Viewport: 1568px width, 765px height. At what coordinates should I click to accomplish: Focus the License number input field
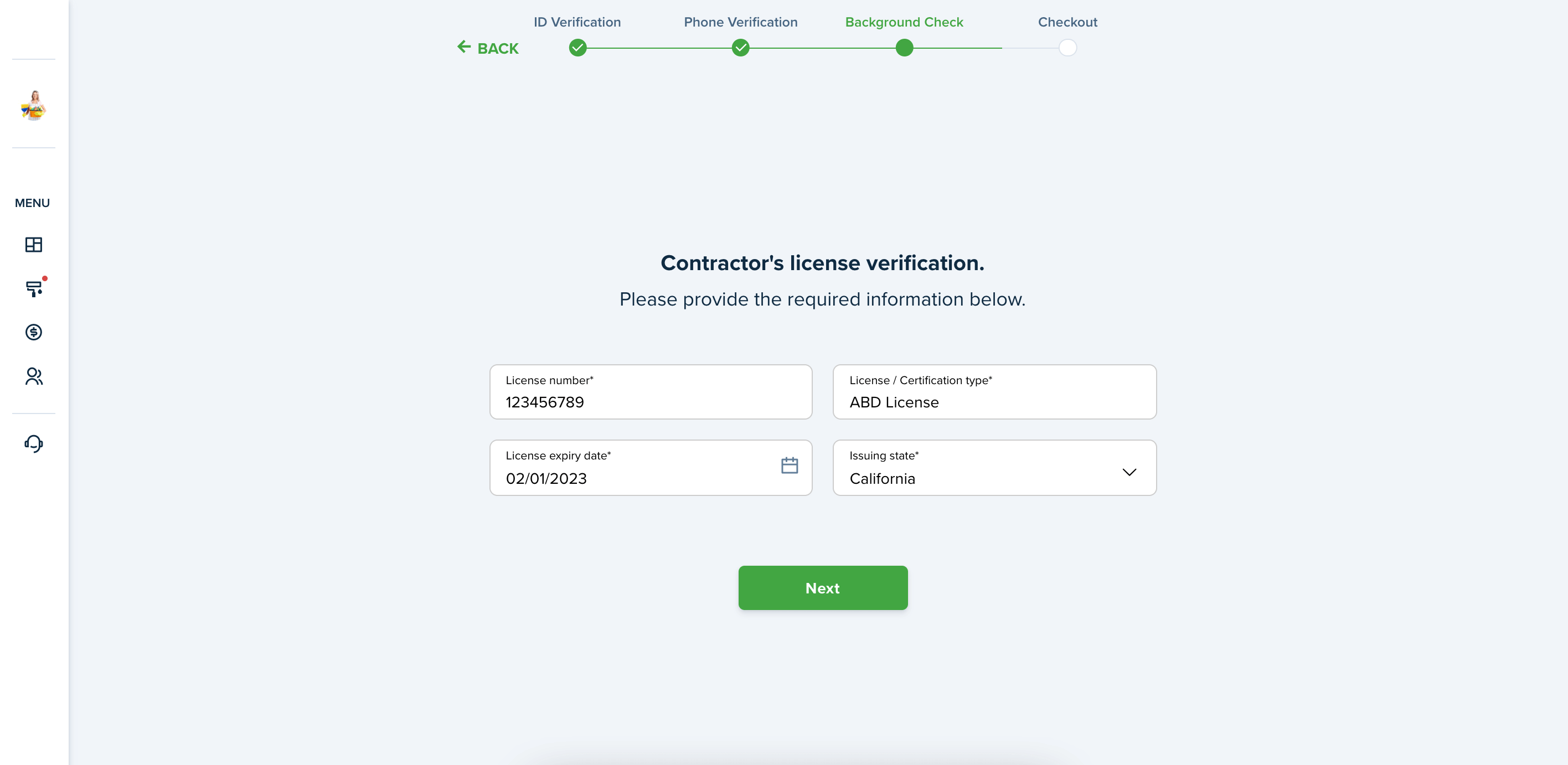click(651, 392)
